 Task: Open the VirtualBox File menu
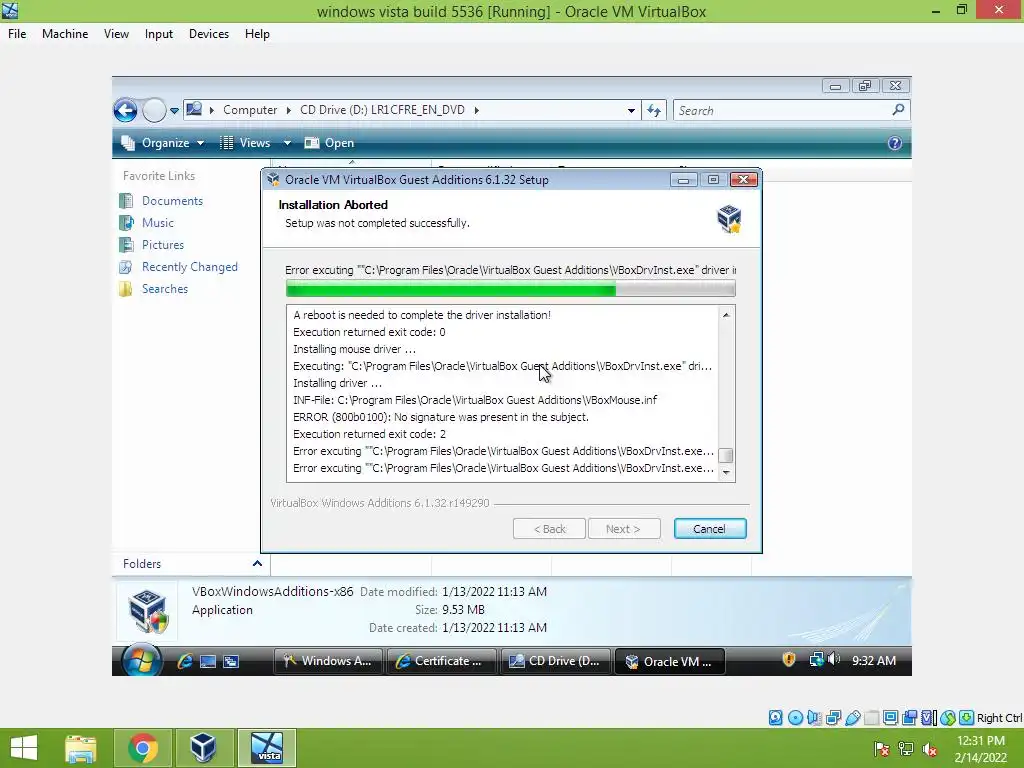click(x=17, y=34)
